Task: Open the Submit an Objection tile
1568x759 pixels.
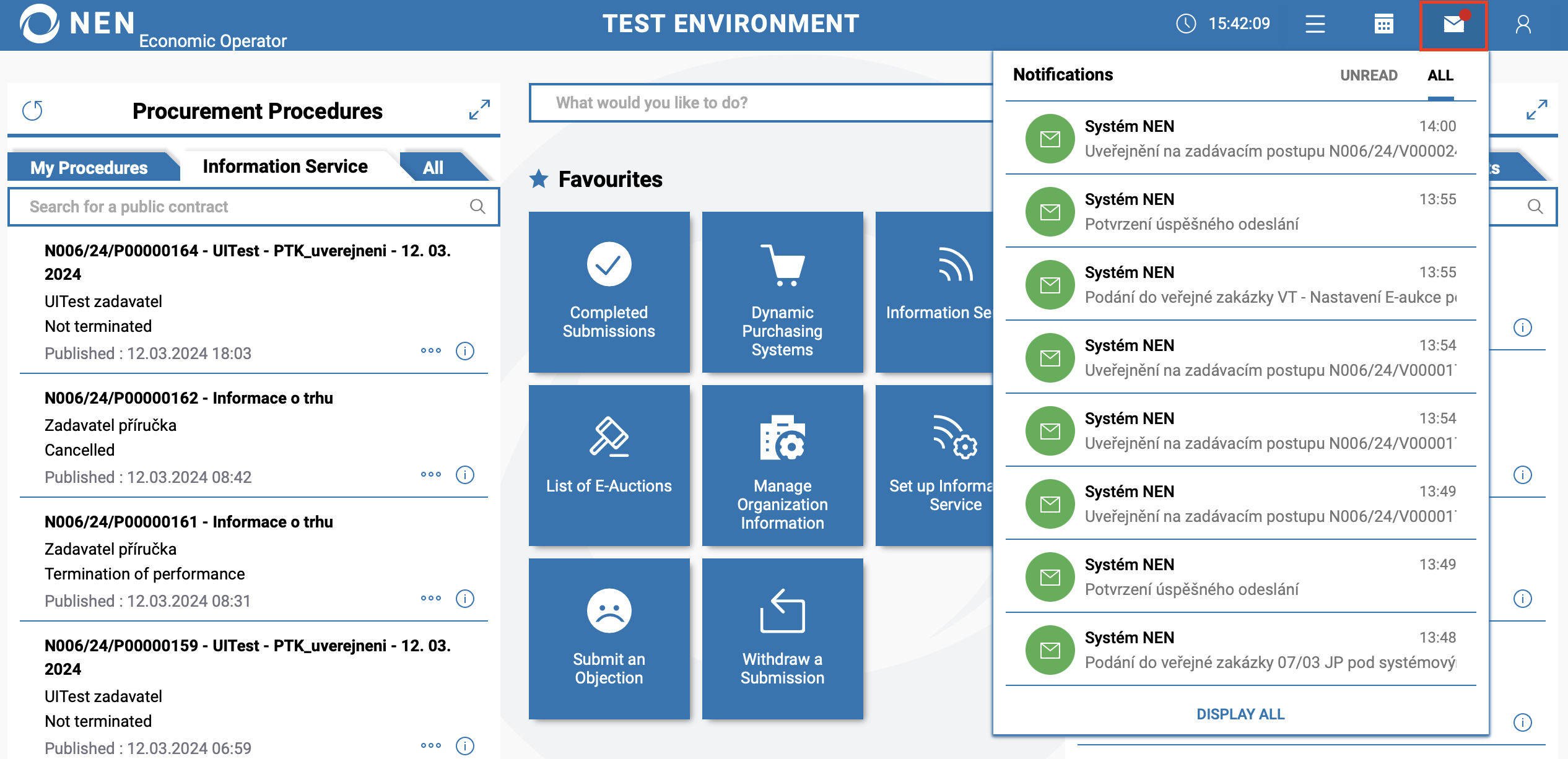Action: (x=609, y=639)
